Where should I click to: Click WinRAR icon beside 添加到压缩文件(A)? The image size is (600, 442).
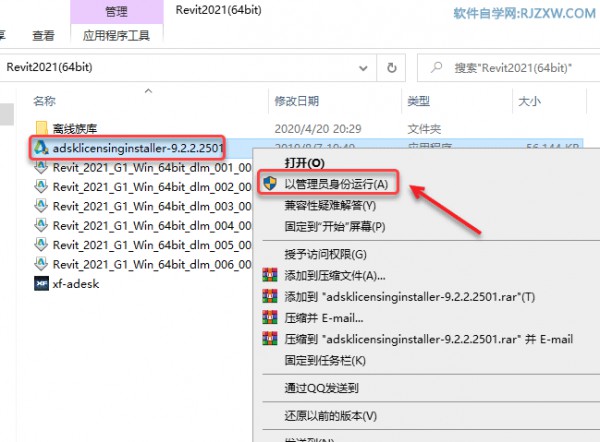(270, 275)
